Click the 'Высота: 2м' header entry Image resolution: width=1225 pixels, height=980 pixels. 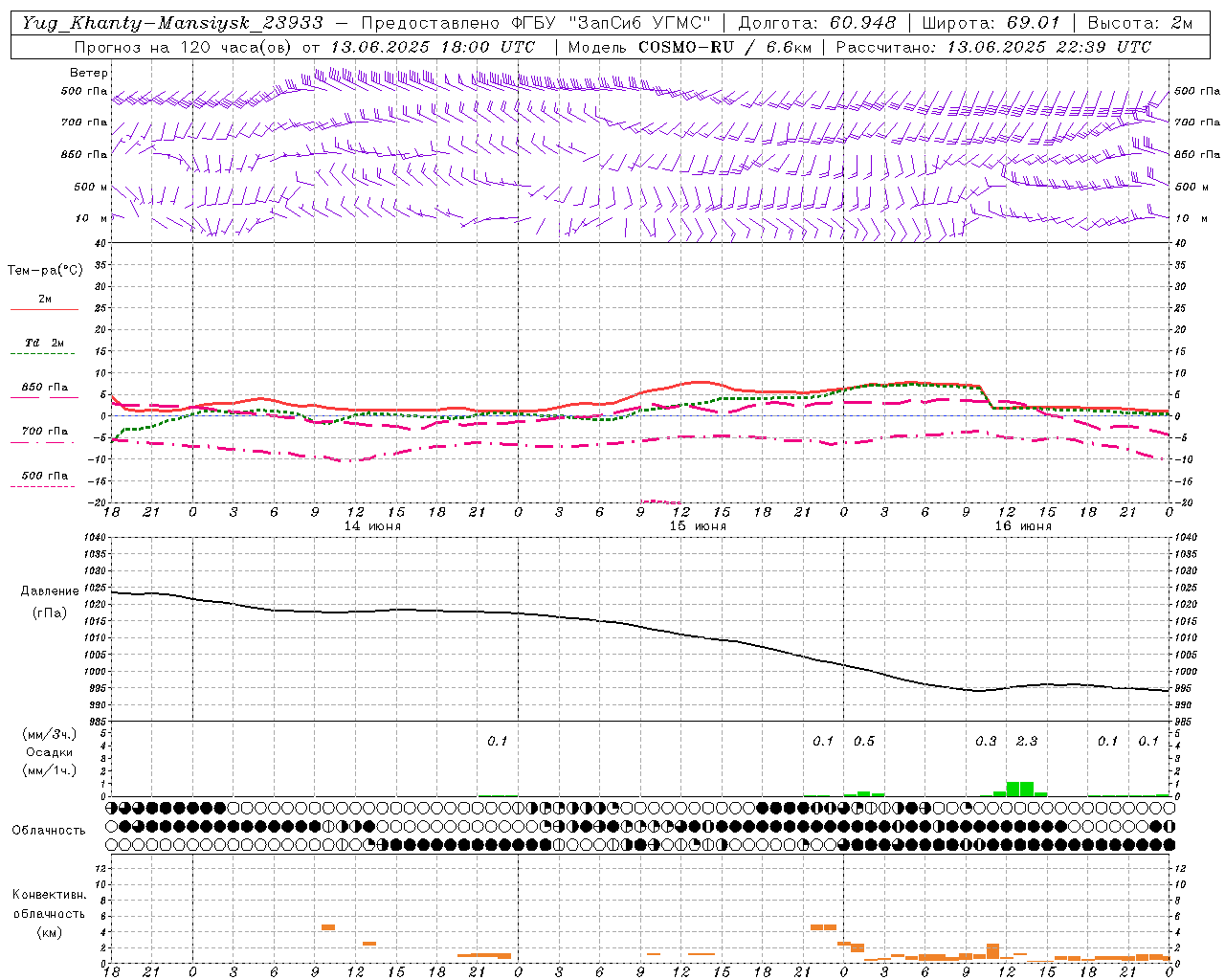coord(1140,23)
